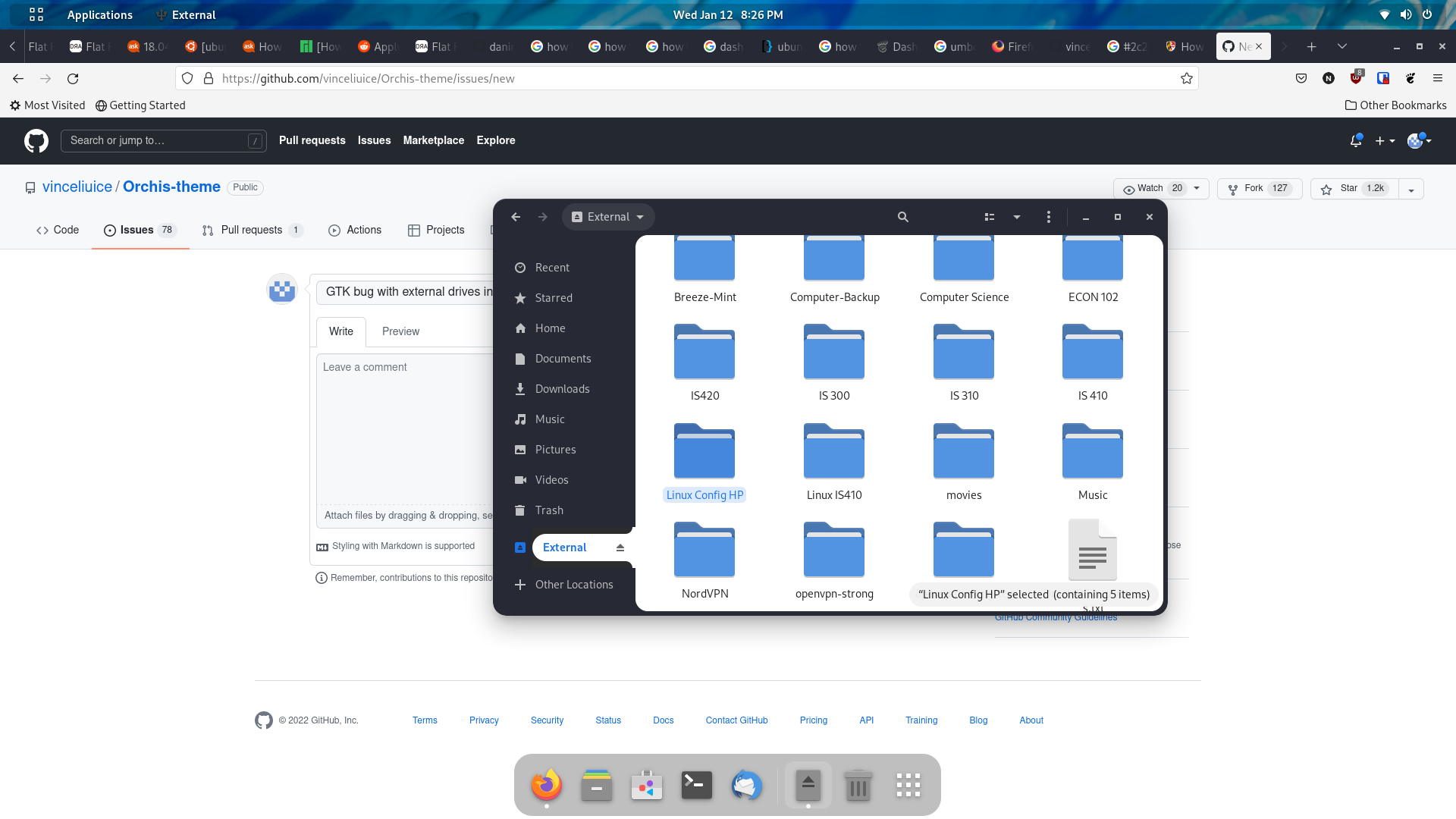The width and height of the screenshot is (1456, 819).
Task: Open search in the file manager
Action: click(902, 217)
